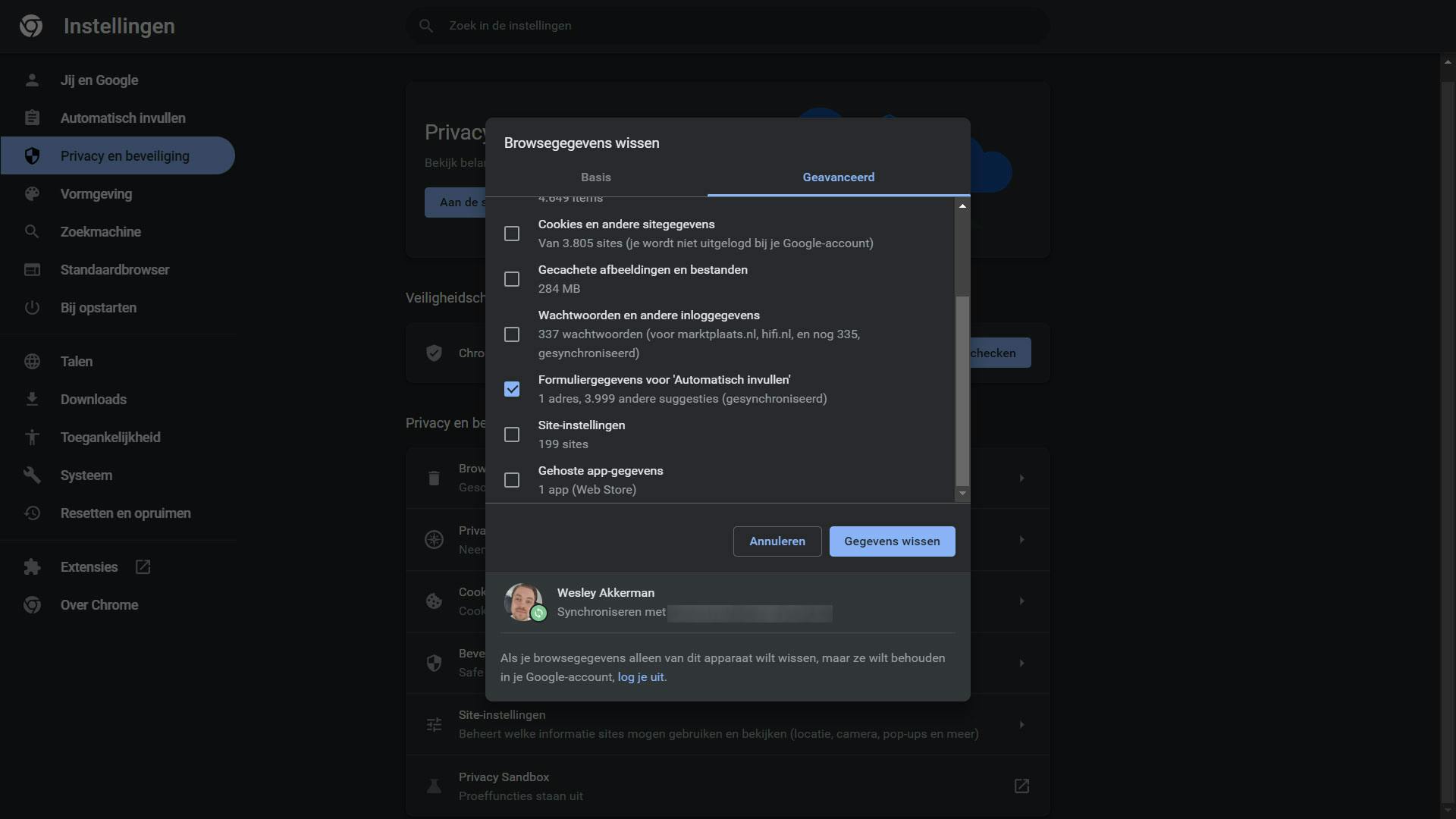Click the Bij opstarten power icon
Screen dimensions: 1456x819
(32, 308)
